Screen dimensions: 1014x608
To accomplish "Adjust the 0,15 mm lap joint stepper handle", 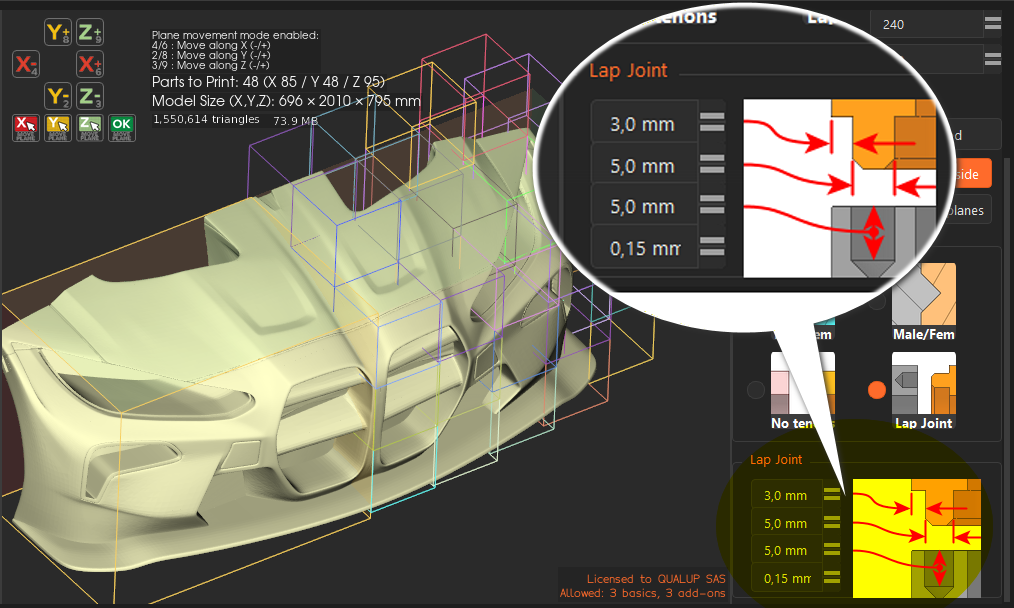I will pyautogui.click(x=832, y=577).
